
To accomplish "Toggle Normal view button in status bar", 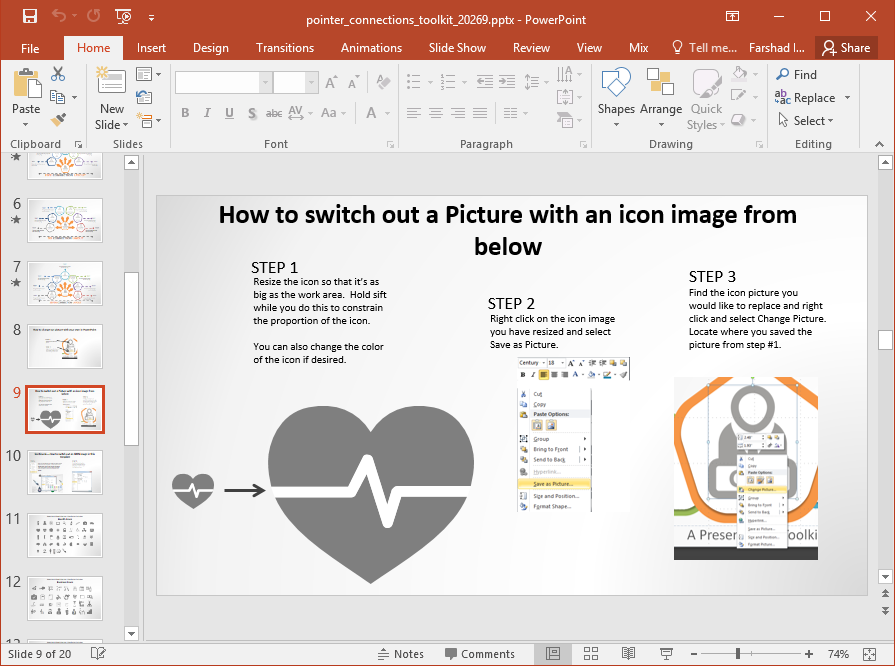I will 553,654.
